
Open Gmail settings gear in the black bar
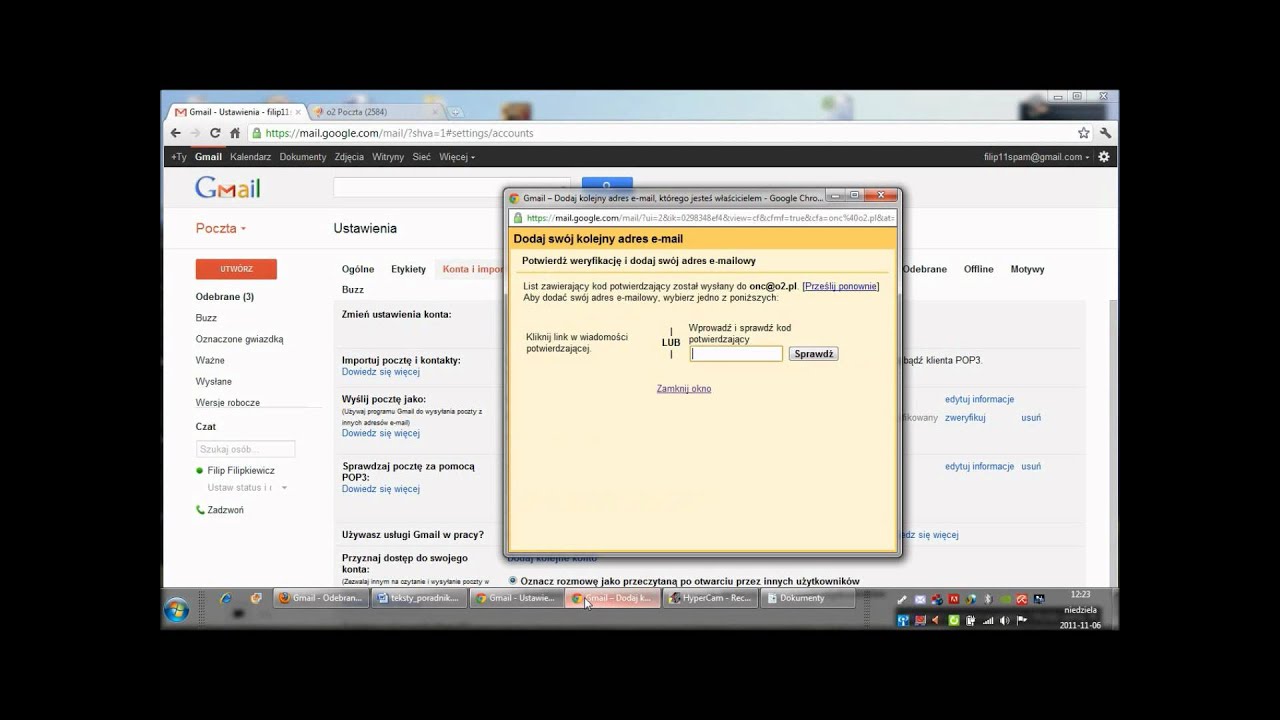point(1104,157)
